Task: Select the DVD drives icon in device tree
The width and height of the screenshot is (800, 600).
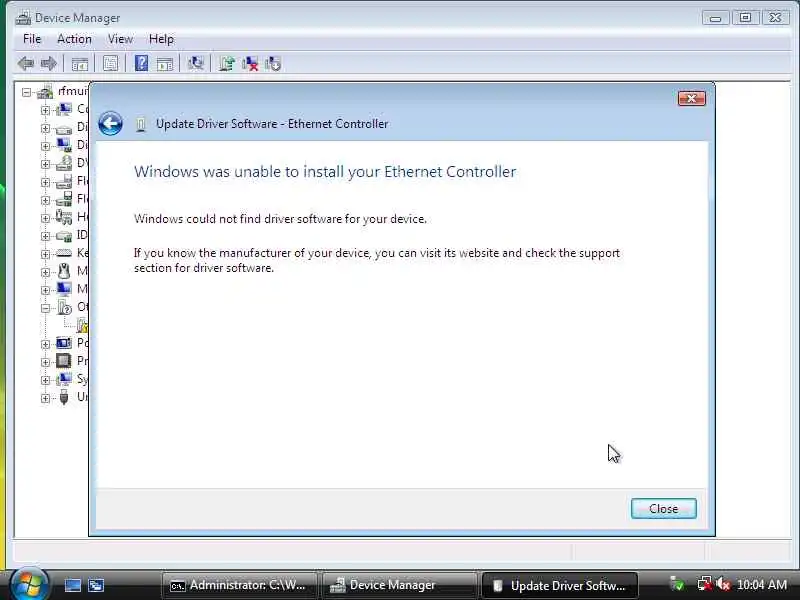Action: click(x=64, y=163)
